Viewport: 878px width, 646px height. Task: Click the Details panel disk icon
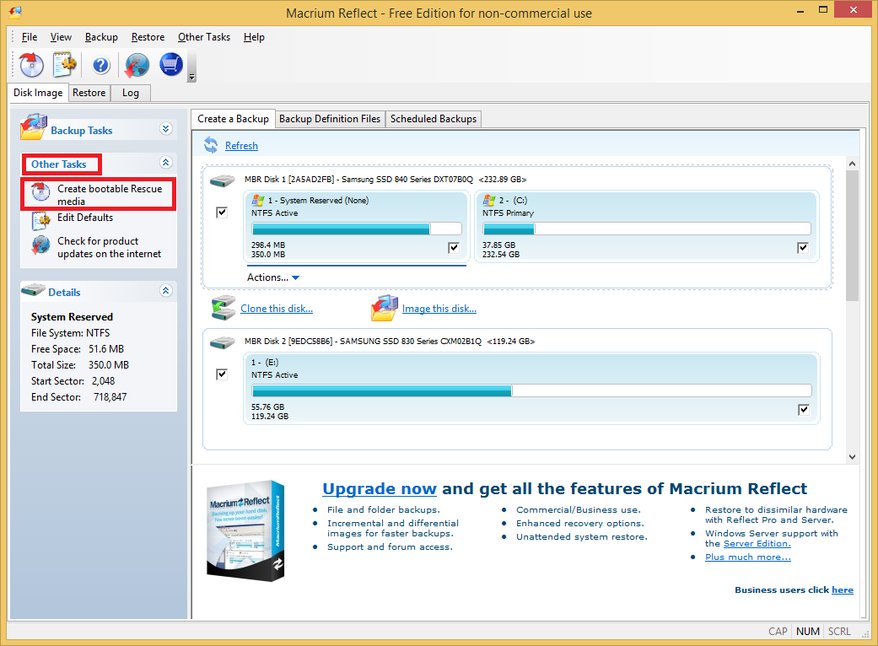(33, 289)
